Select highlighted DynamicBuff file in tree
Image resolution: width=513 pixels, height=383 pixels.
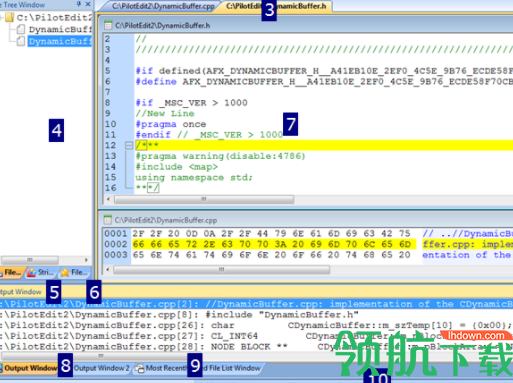(60, 41)
